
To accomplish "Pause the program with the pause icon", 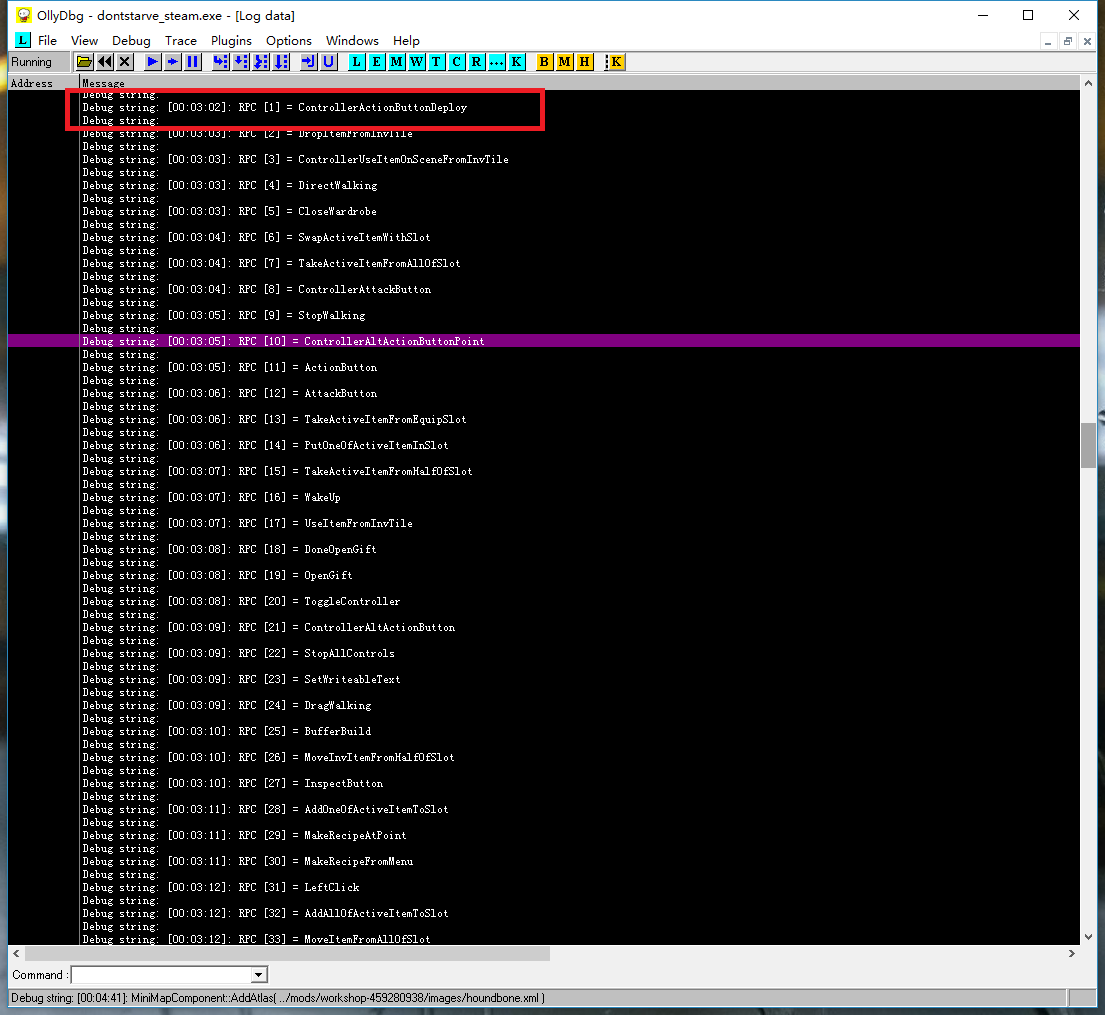I will point(192,62).
